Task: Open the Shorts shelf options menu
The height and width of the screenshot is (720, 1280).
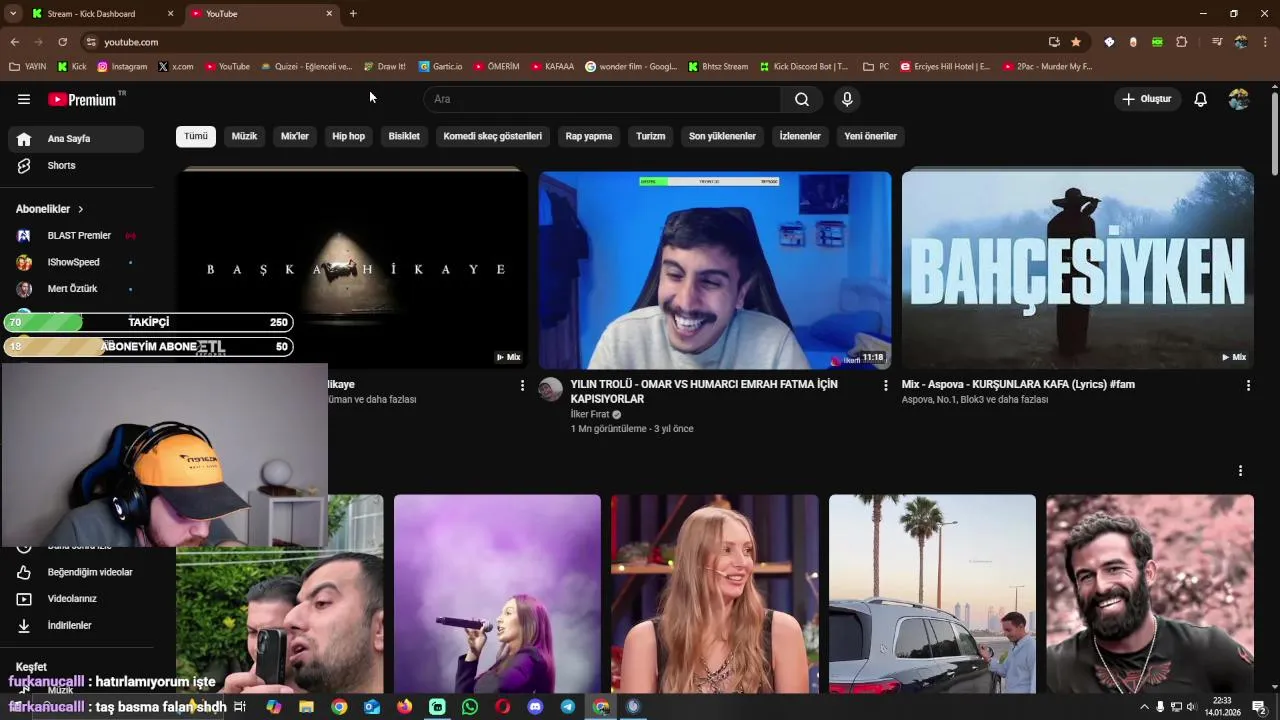Action: click(x=1241, y=471)
